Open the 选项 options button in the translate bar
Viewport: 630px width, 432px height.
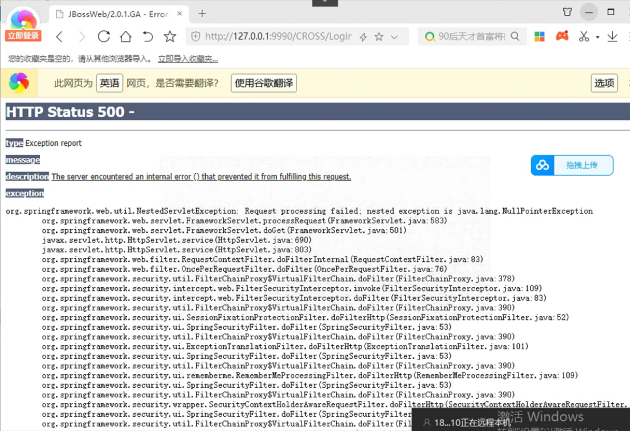click(604, 83)
